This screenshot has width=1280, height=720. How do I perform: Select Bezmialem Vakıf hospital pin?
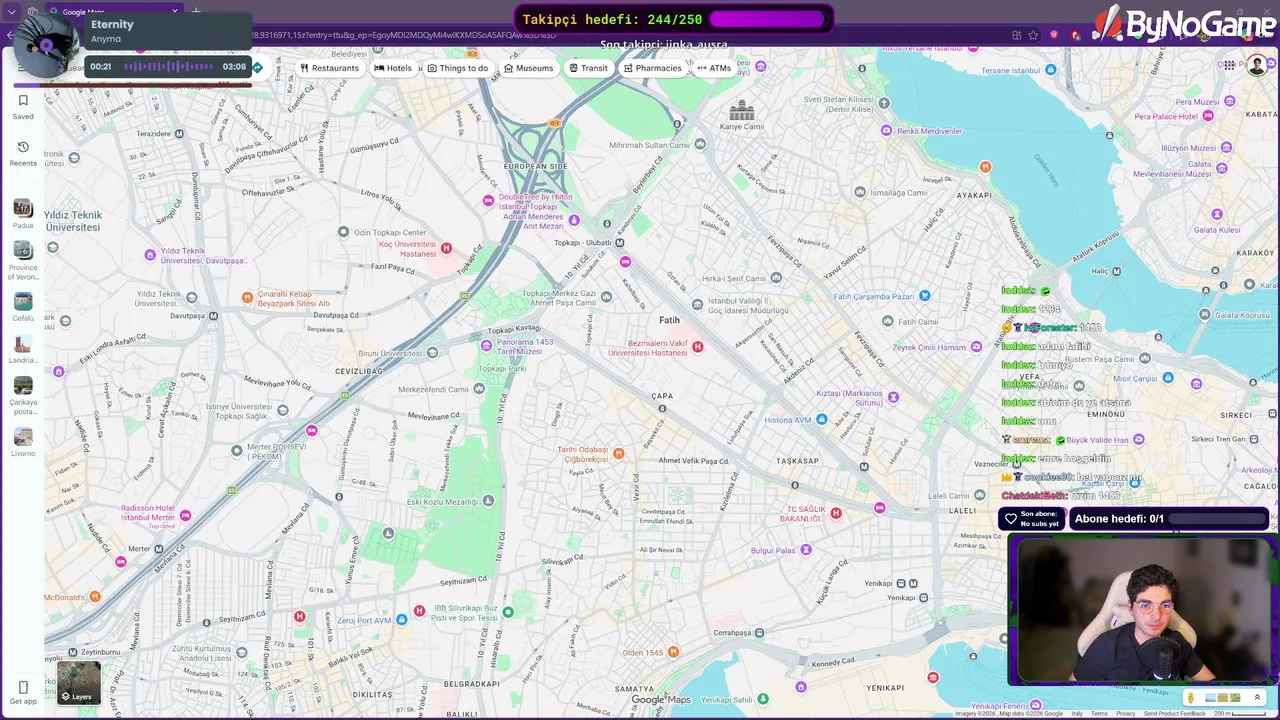[697, 347]
